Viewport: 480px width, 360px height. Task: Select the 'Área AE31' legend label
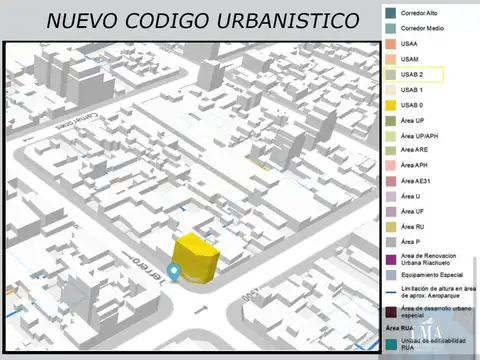[x=416, y=181]
